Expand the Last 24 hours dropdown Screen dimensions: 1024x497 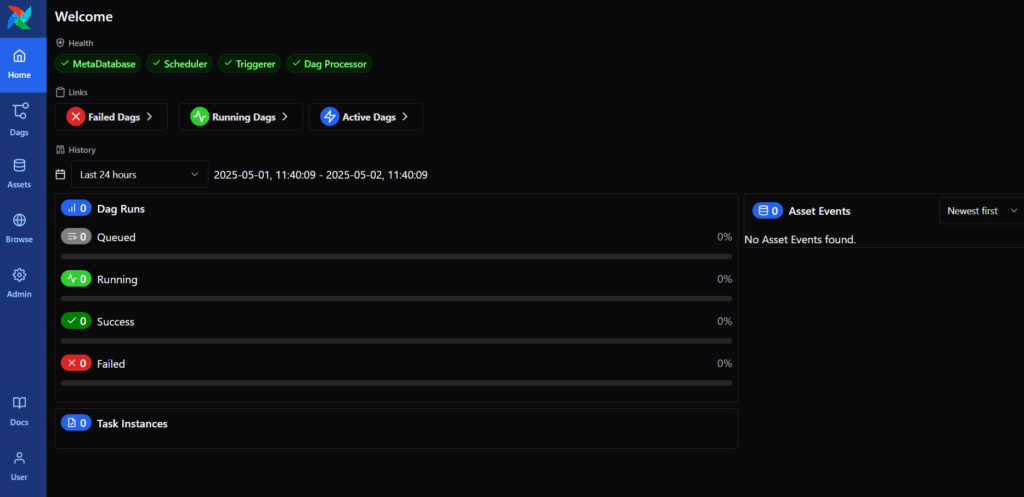(x=139, y=174)
